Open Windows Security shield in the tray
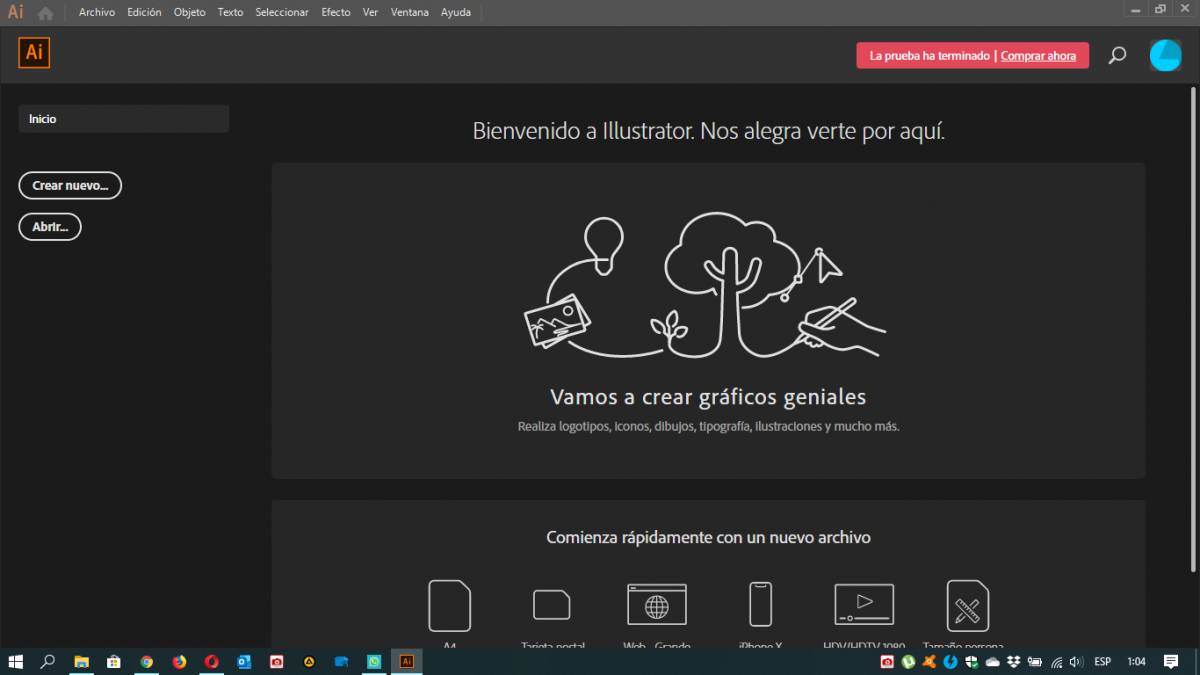This screenshot has width=1200, height=675. pyautogui.click(x=972, y=662)
